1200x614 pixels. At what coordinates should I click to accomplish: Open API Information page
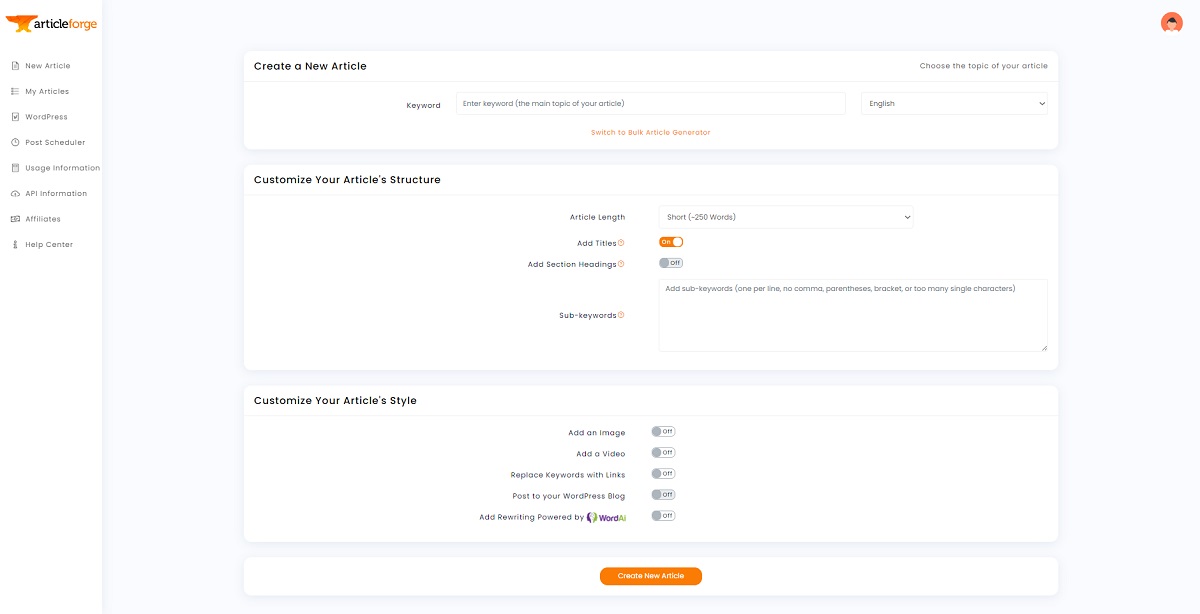56,193
